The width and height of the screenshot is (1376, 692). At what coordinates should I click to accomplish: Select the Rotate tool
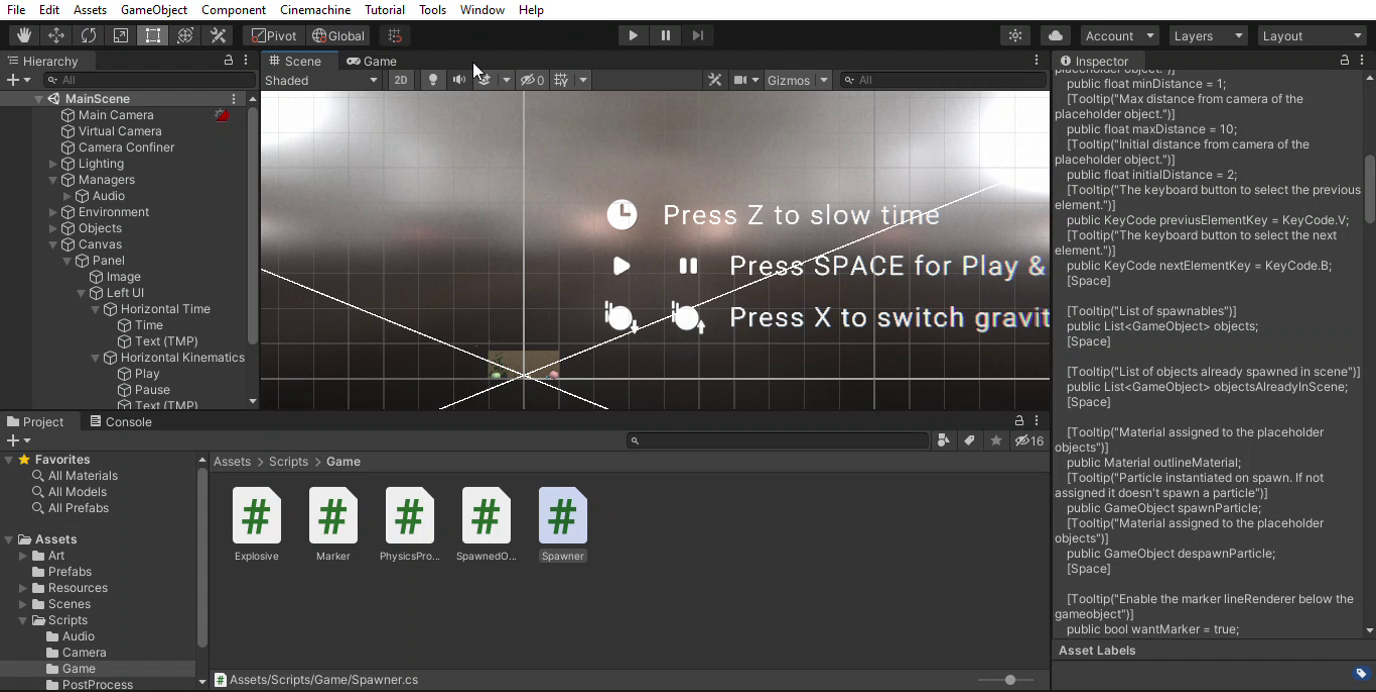click(88, 36)
